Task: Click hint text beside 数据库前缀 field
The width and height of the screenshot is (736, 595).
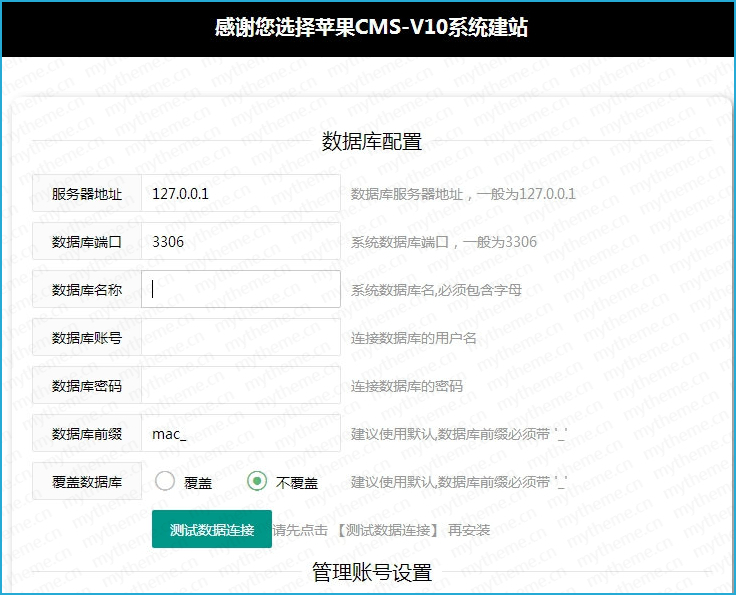Action: [x=459, y=434]
